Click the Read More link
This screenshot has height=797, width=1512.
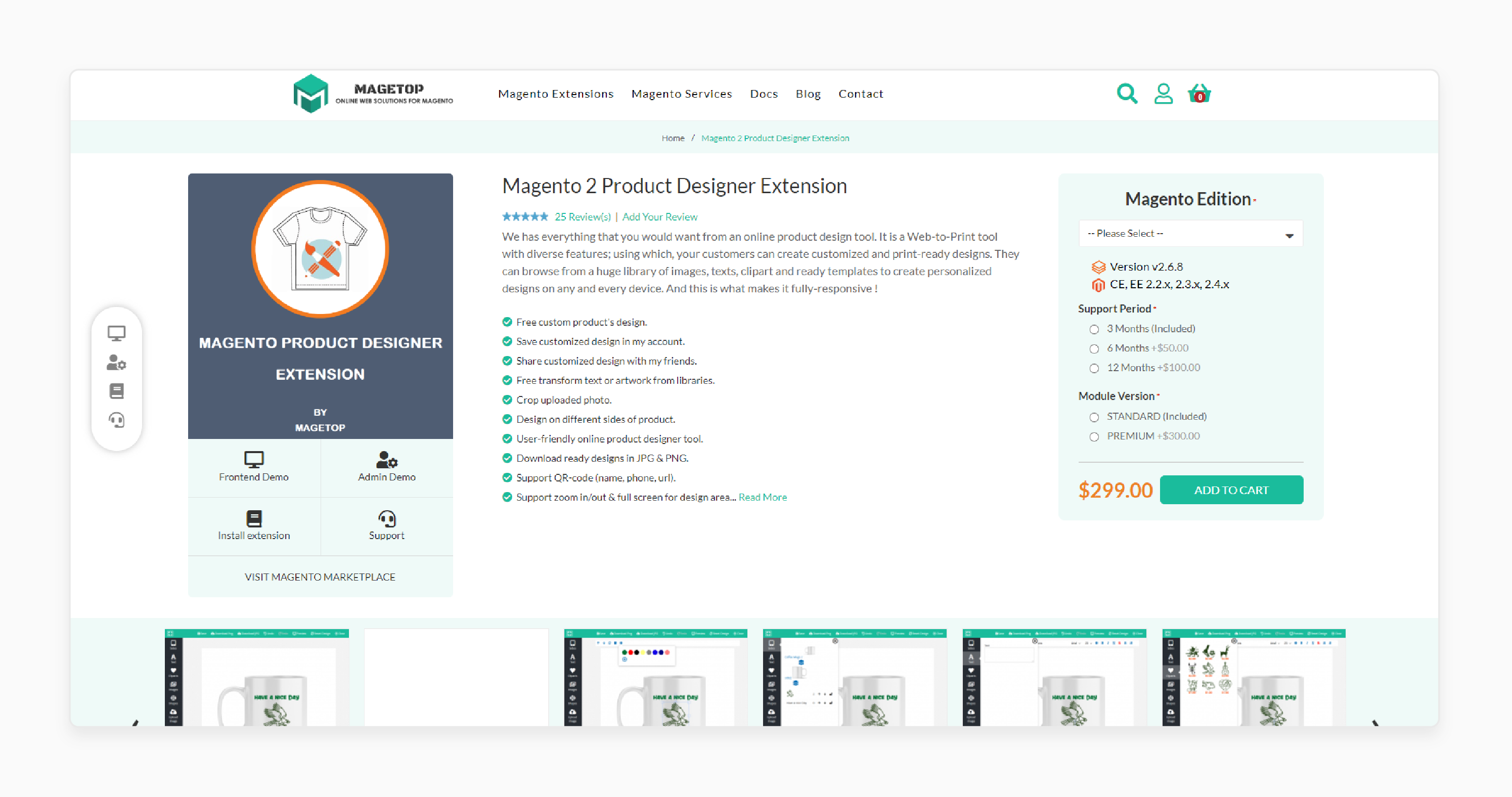(x=763, y=497)
